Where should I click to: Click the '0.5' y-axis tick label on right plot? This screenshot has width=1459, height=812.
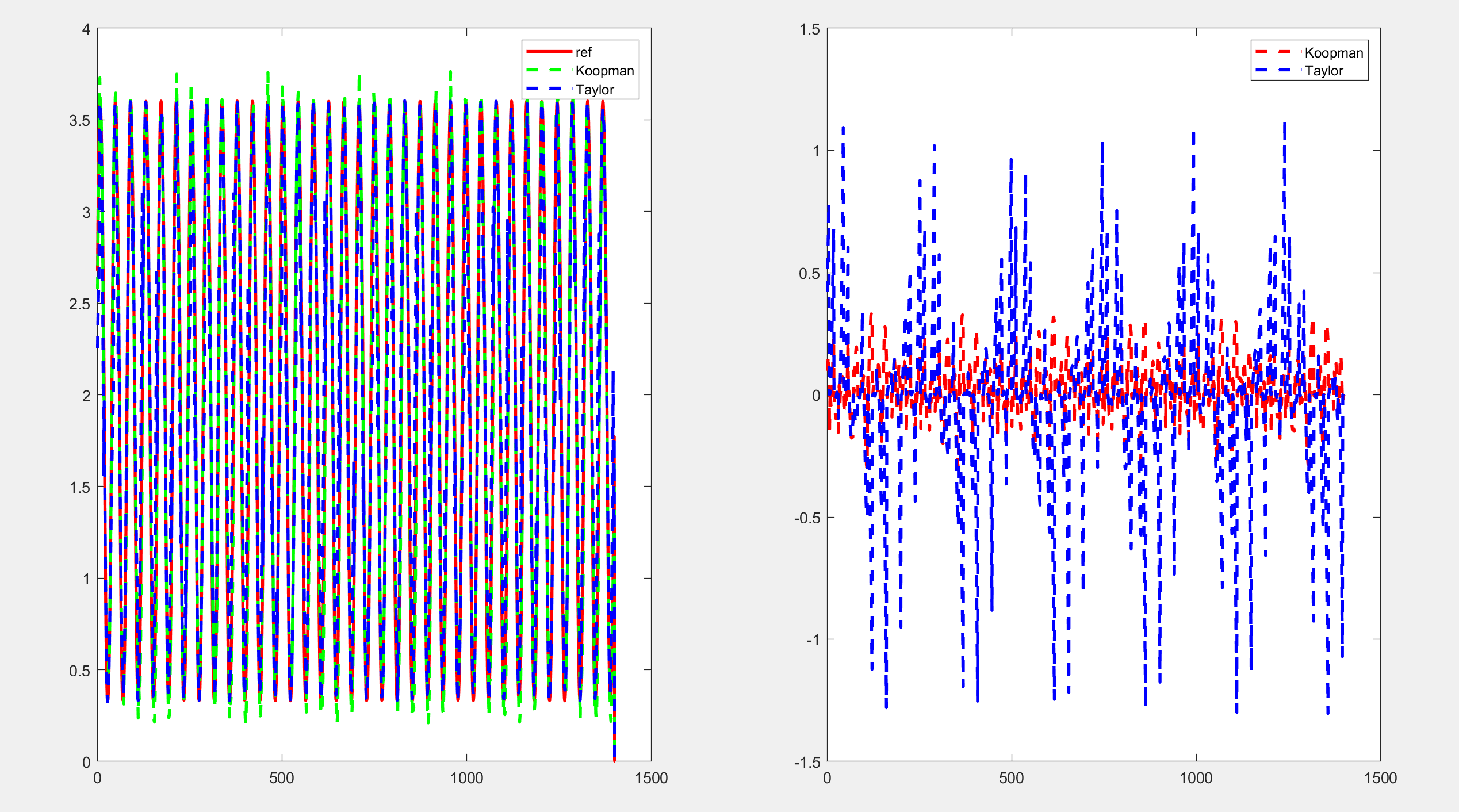pos(809,274)
